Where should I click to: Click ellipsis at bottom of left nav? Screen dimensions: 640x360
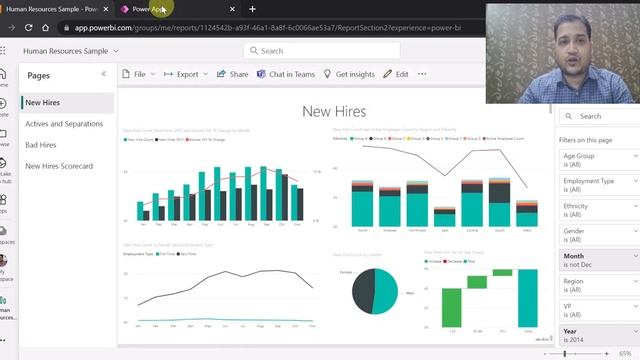click(3, 340)
